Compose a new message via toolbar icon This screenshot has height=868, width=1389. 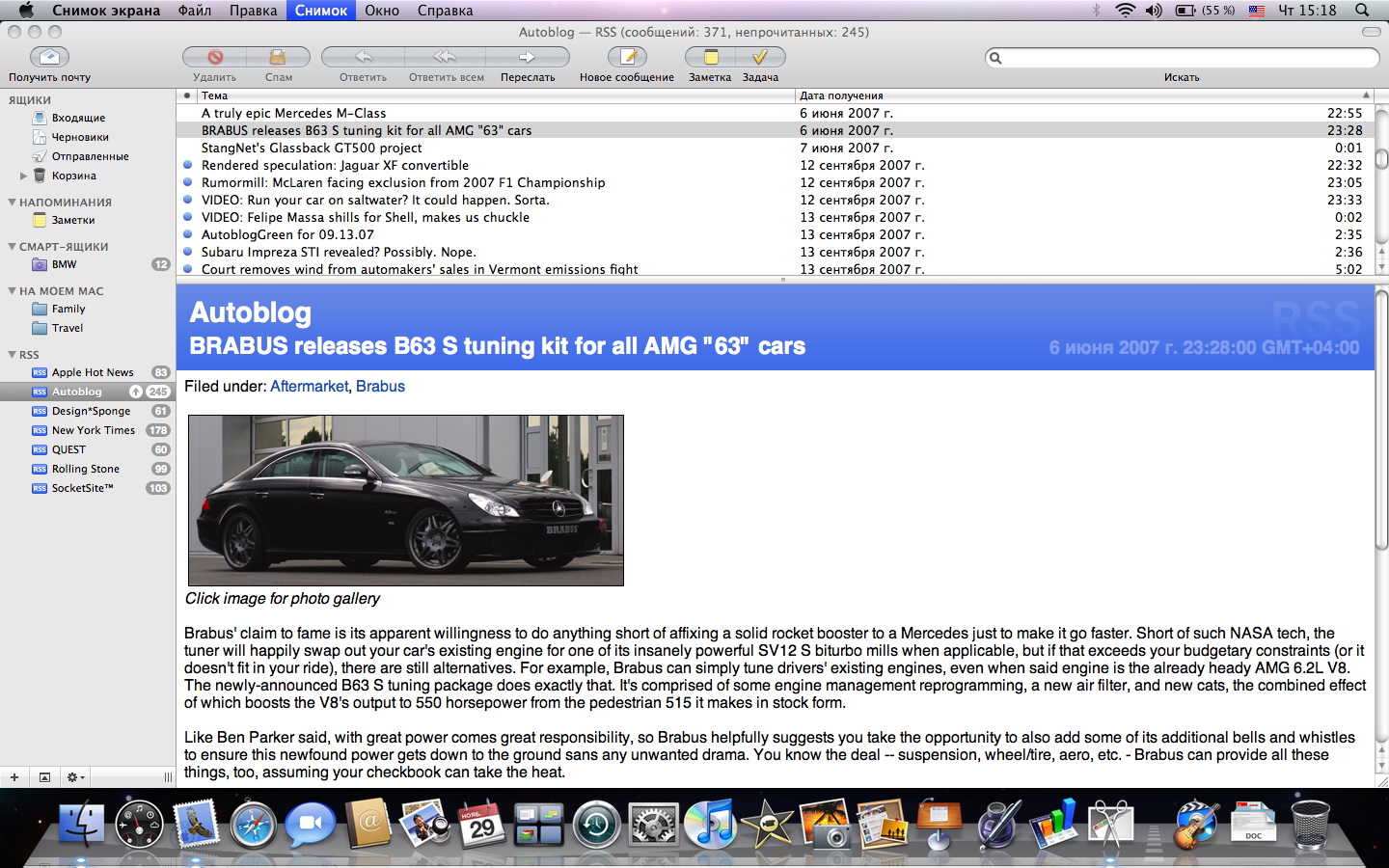point(627,57)
